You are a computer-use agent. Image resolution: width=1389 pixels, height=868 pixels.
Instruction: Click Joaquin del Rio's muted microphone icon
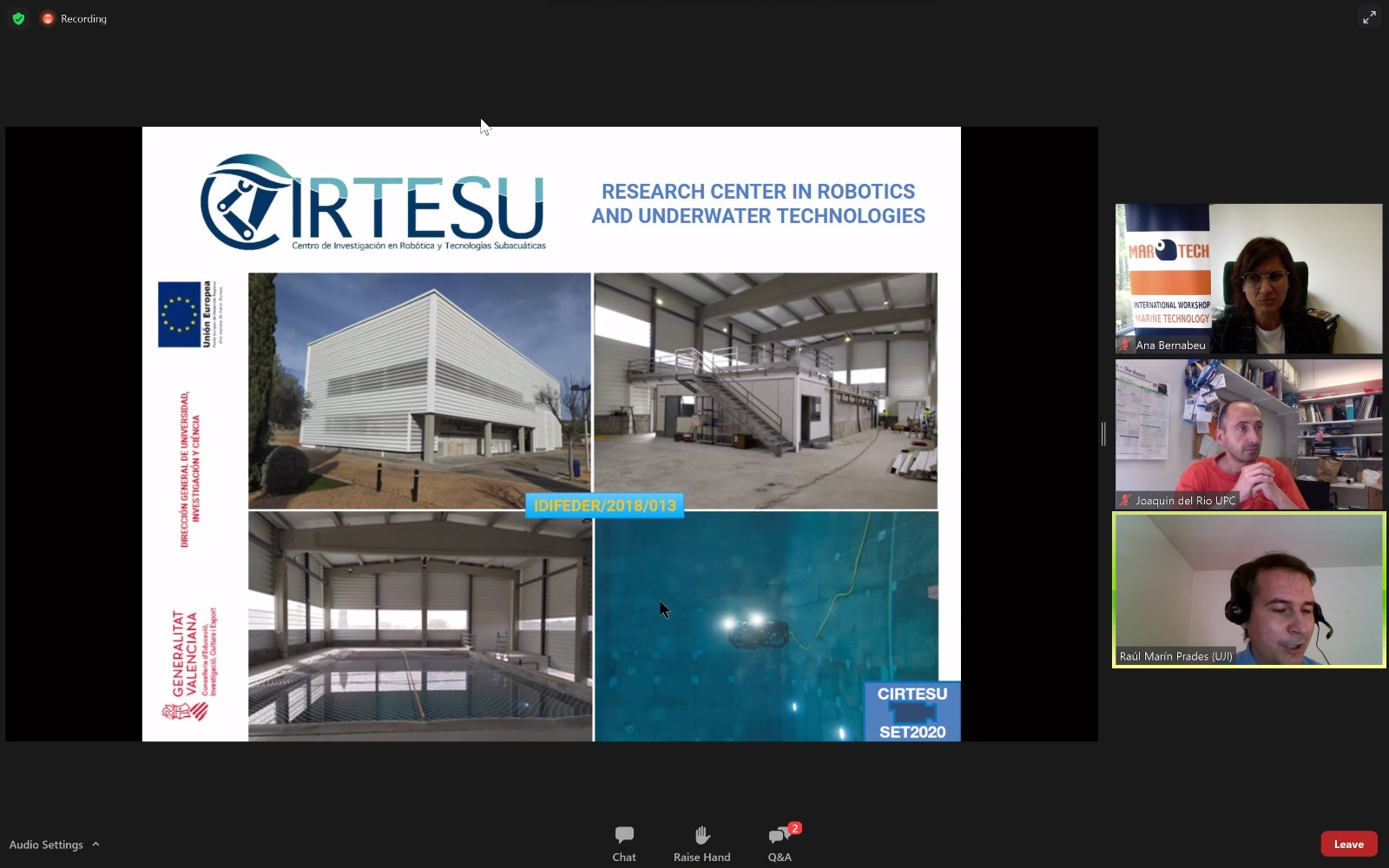(x=1125, y=501)
